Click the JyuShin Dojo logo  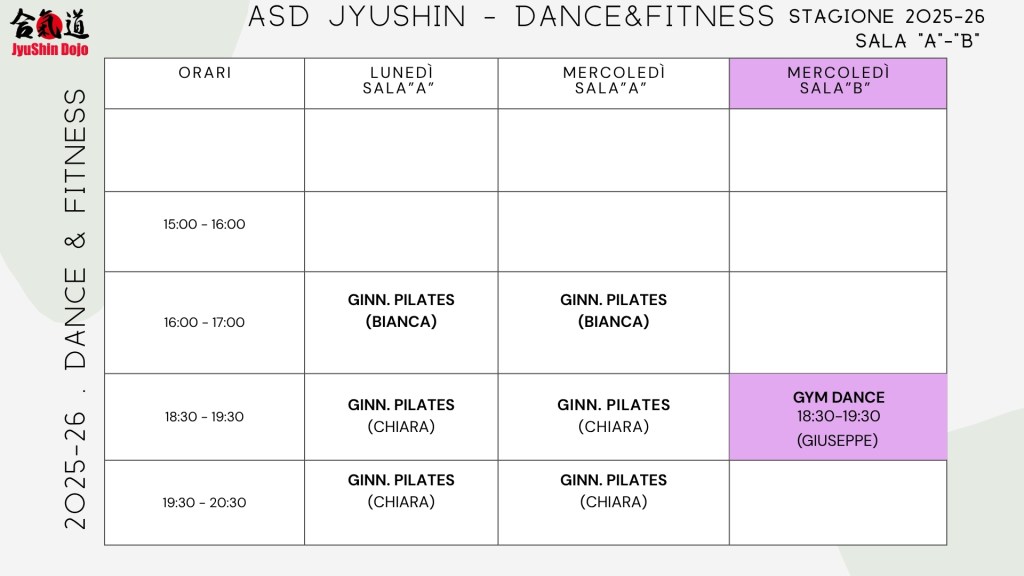coord(49,33)
